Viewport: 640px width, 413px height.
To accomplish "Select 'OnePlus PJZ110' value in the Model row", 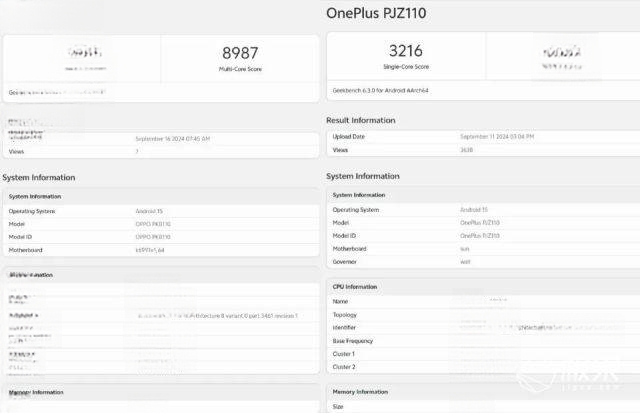I will (x=480, y=223).
